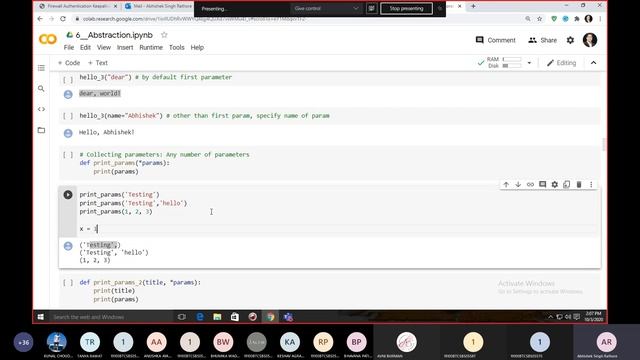Click the Colab logo
This screenshot has width=640, height=360.
pos(48,39)
